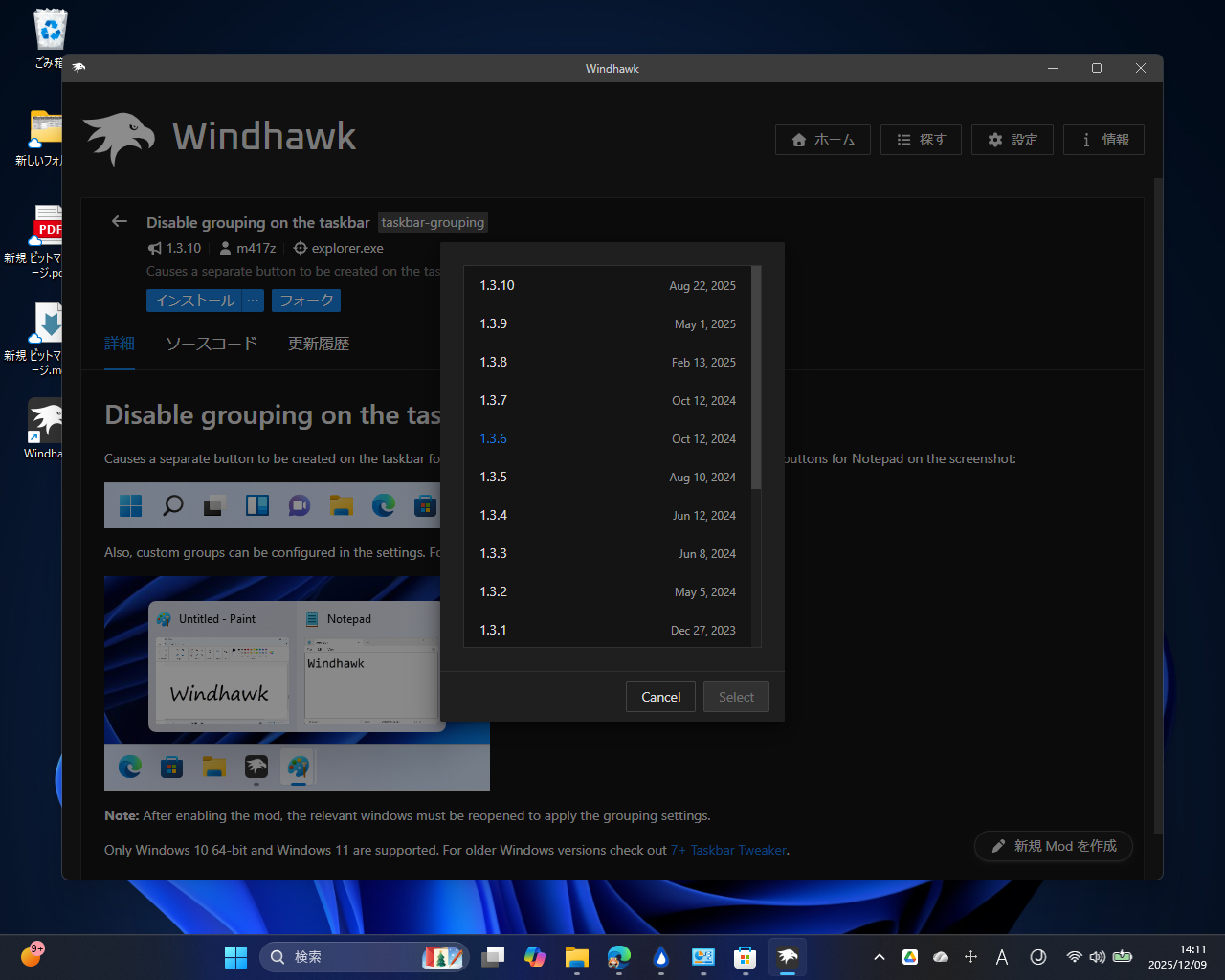This screenshot has width=1225, height=980.
Task: Click the Windhawk title bar app icon
Action: [x=78, y=68]
